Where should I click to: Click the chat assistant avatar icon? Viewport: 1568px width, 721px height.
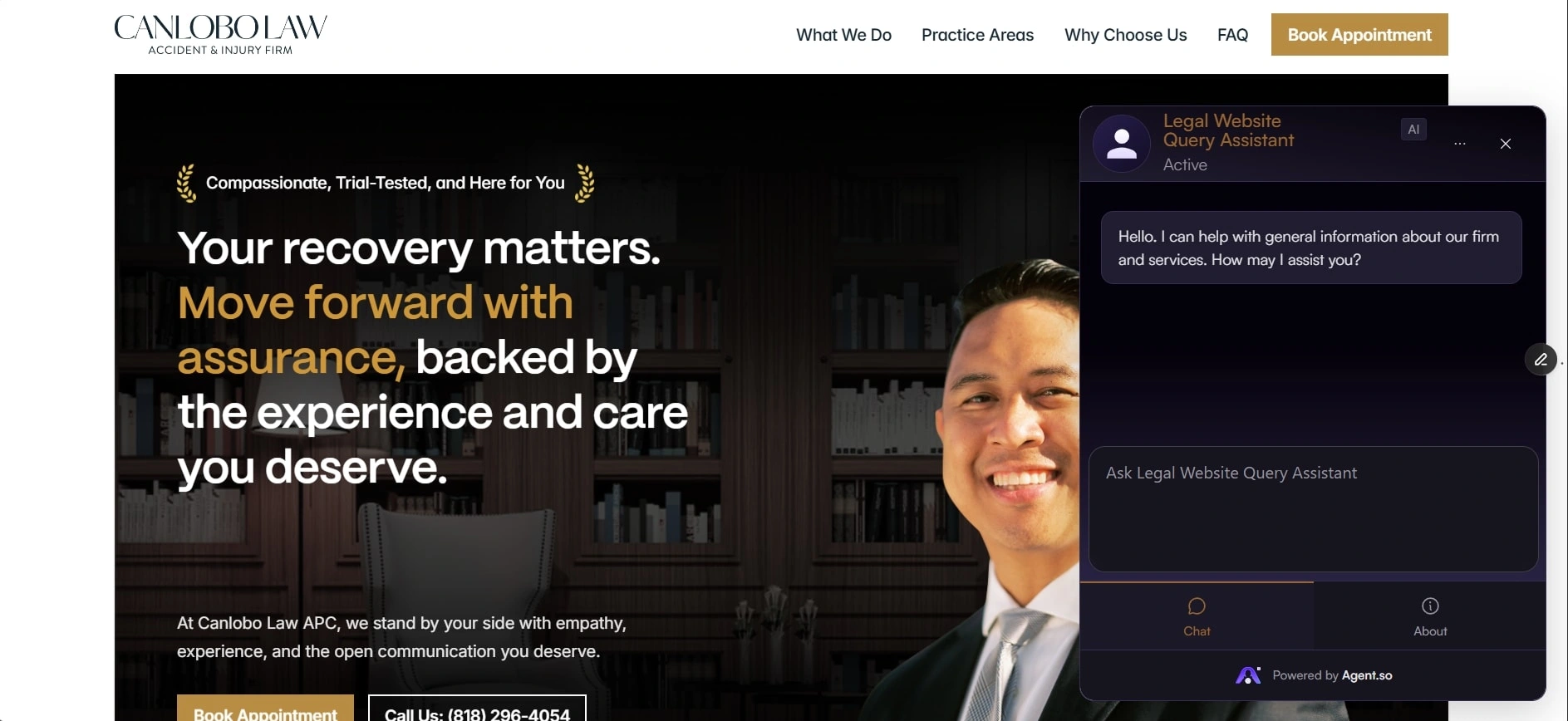click(x=1122, y=144)
